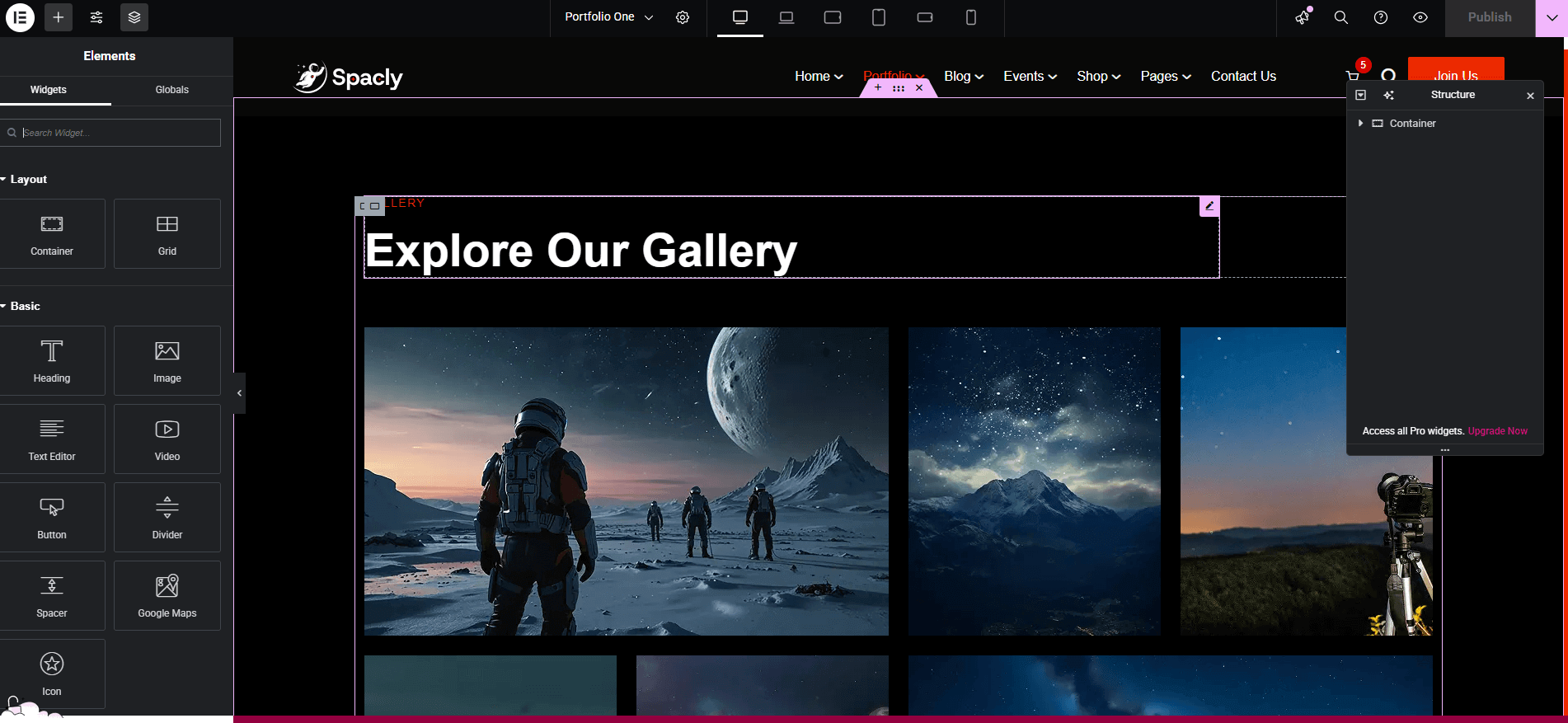Image resolution: width=1568 pixels, height=723 pixels.
Task: Switch to Mobile Landscape view
Action: coord(925,17)
